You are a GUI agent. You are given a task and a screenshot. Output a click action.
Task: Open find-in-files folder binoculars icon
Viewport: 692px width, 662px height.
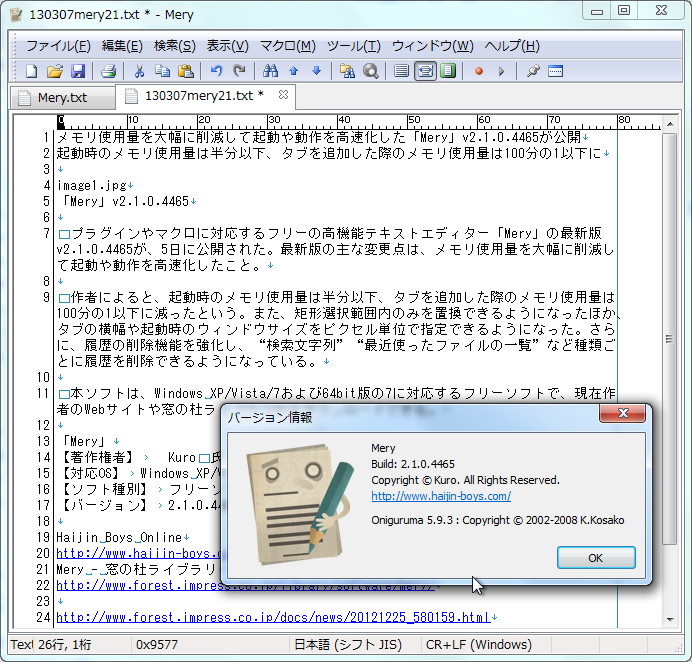point(347,71)
